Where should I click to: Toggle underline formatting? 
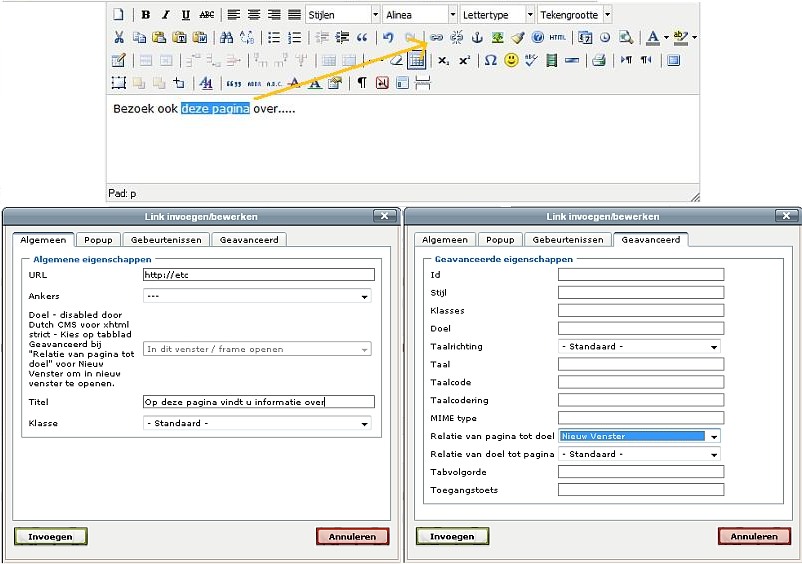(x=186, y=15)
